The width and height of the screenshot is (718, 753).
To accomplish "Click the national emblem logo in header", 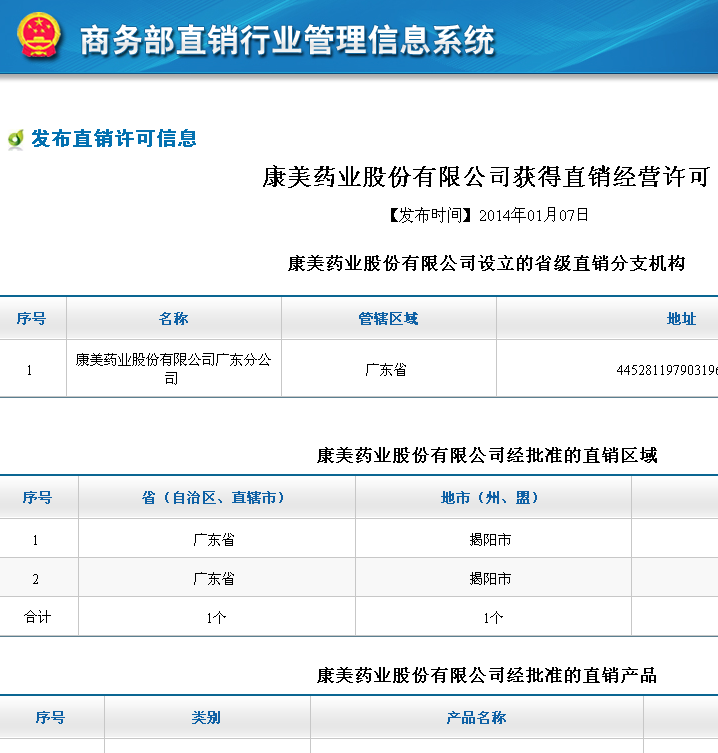I will (x=38, y=37).
